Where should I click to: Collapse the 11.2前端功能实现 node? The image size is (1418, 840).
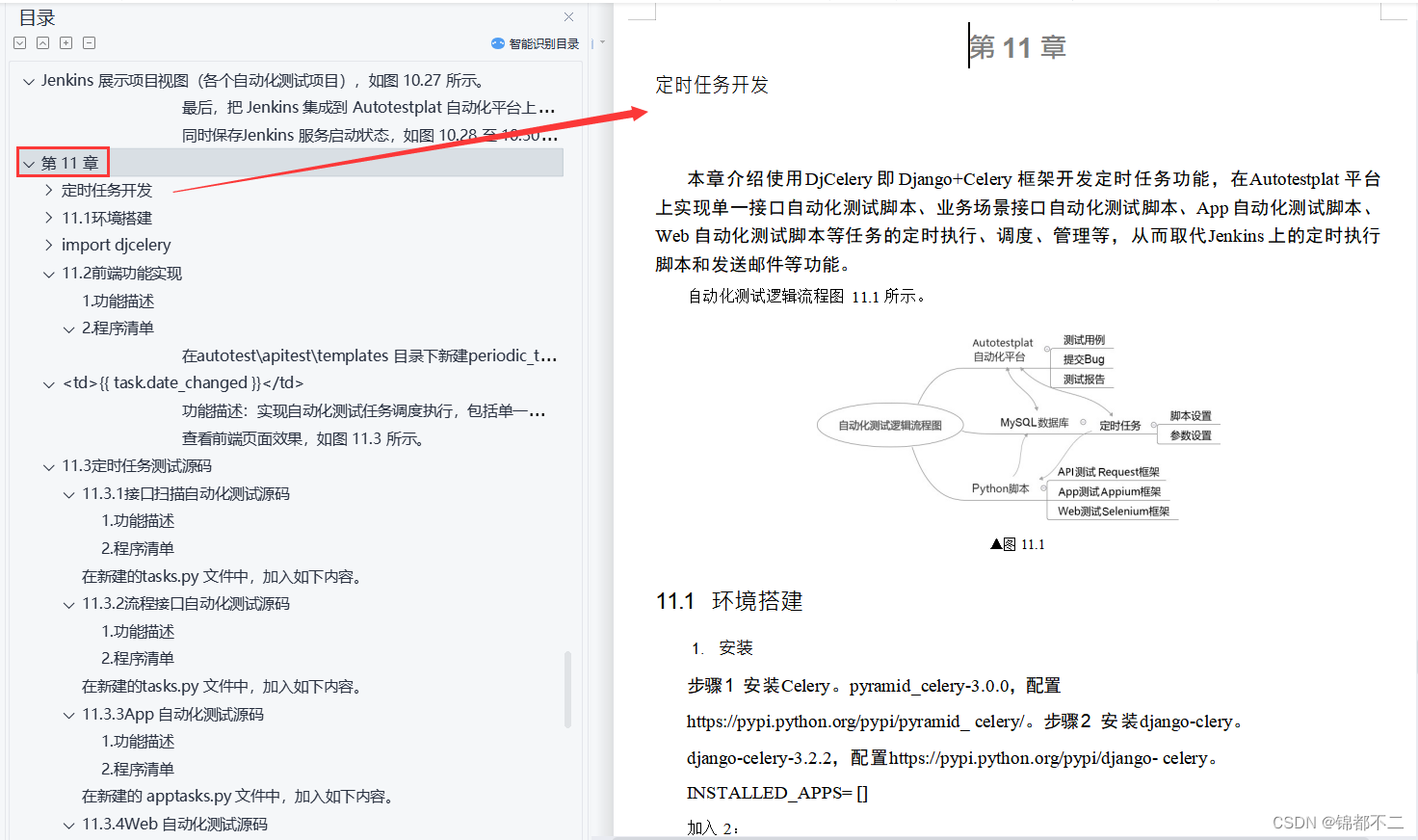48,274
